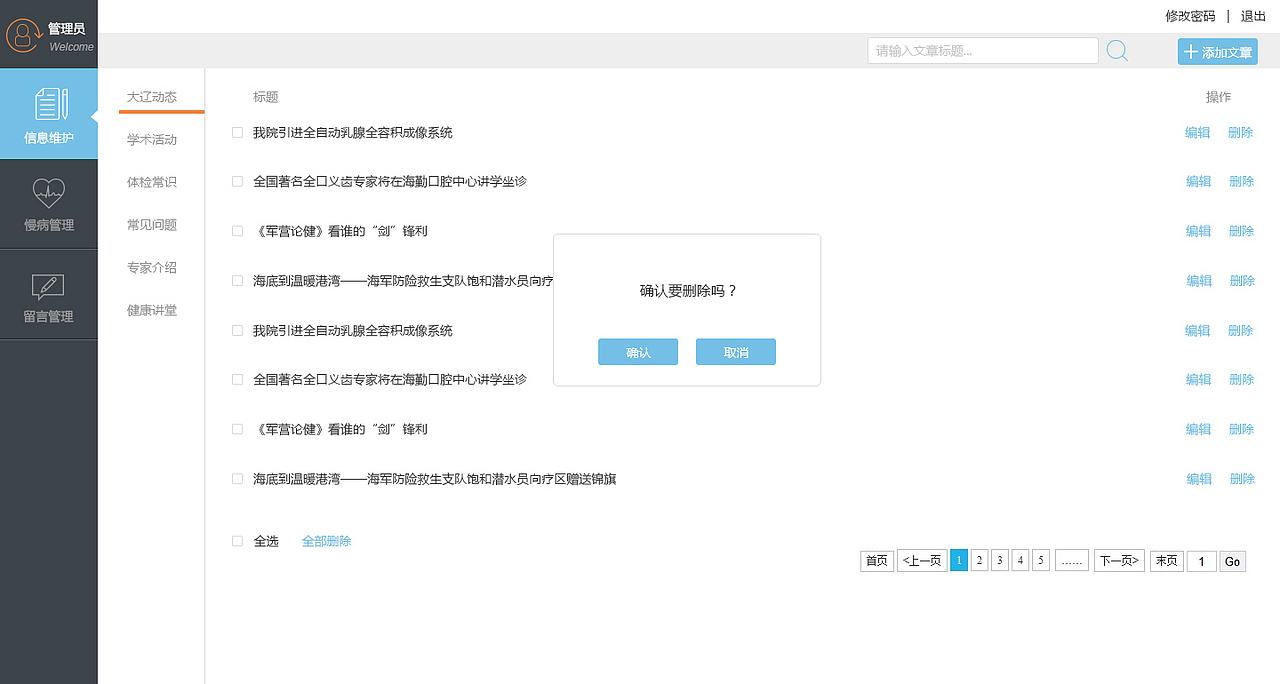Switch to the 体检常识 tab
Screen dimensions: 1280x684
click(x=152, y=183)
